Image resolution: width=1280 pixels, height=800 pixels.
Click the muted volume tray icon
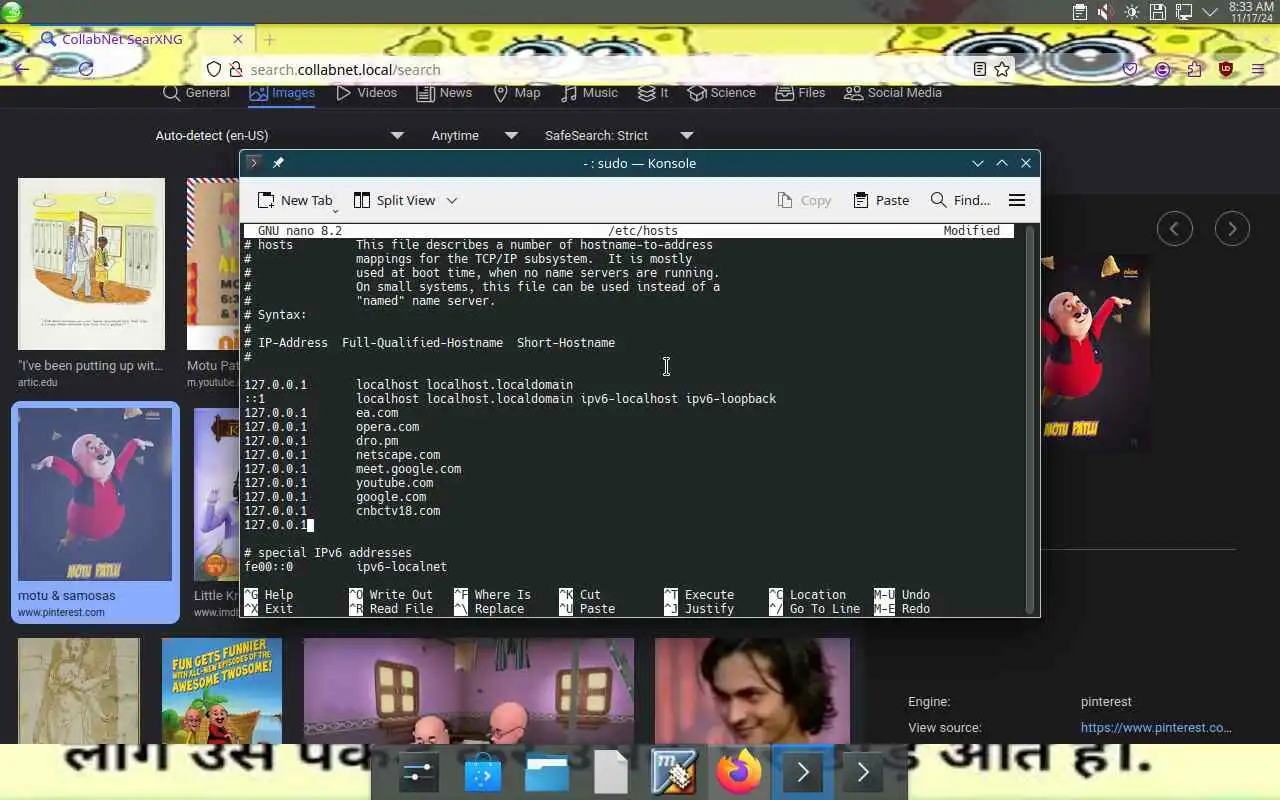tap(1106, 12)
